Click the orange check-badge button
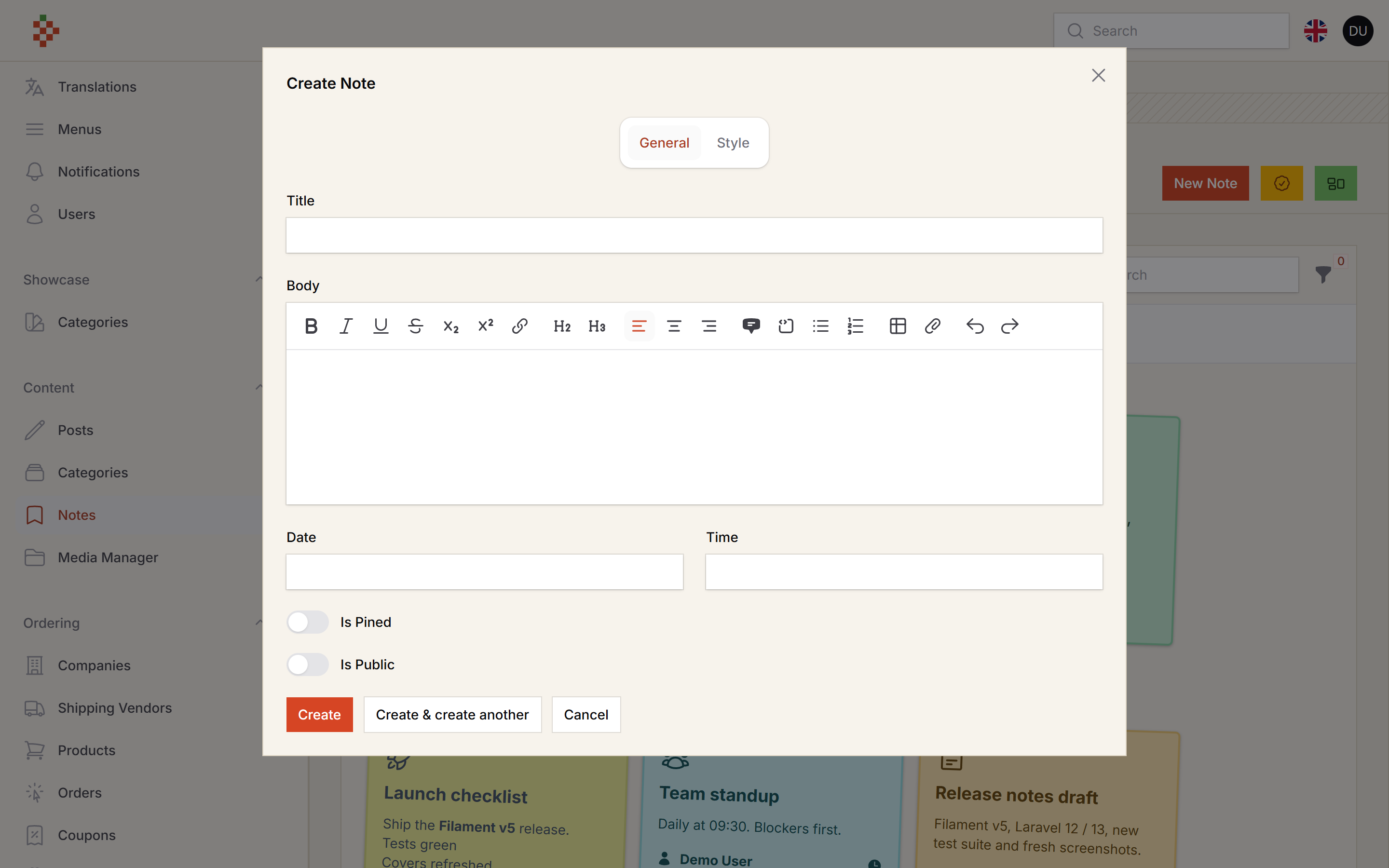 1281,183
